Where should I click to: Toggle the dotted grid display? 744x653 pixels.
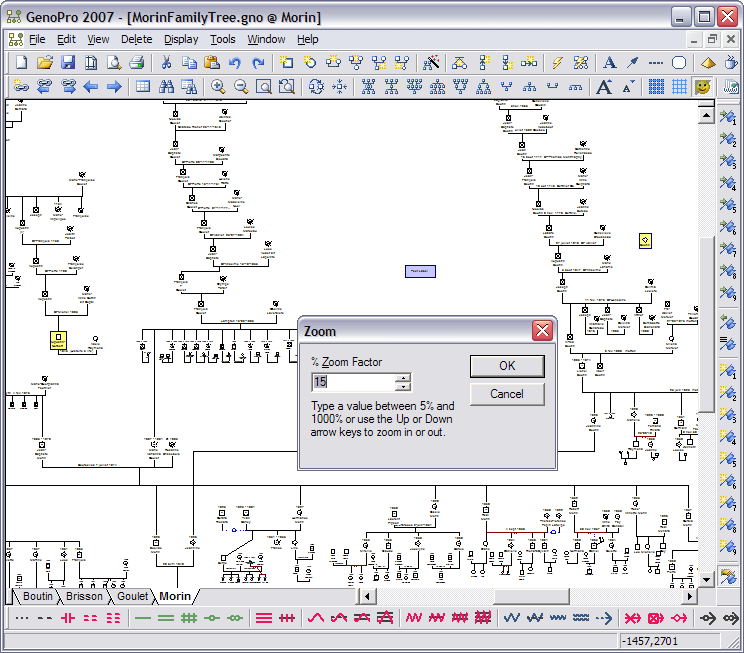pos(656,86)
